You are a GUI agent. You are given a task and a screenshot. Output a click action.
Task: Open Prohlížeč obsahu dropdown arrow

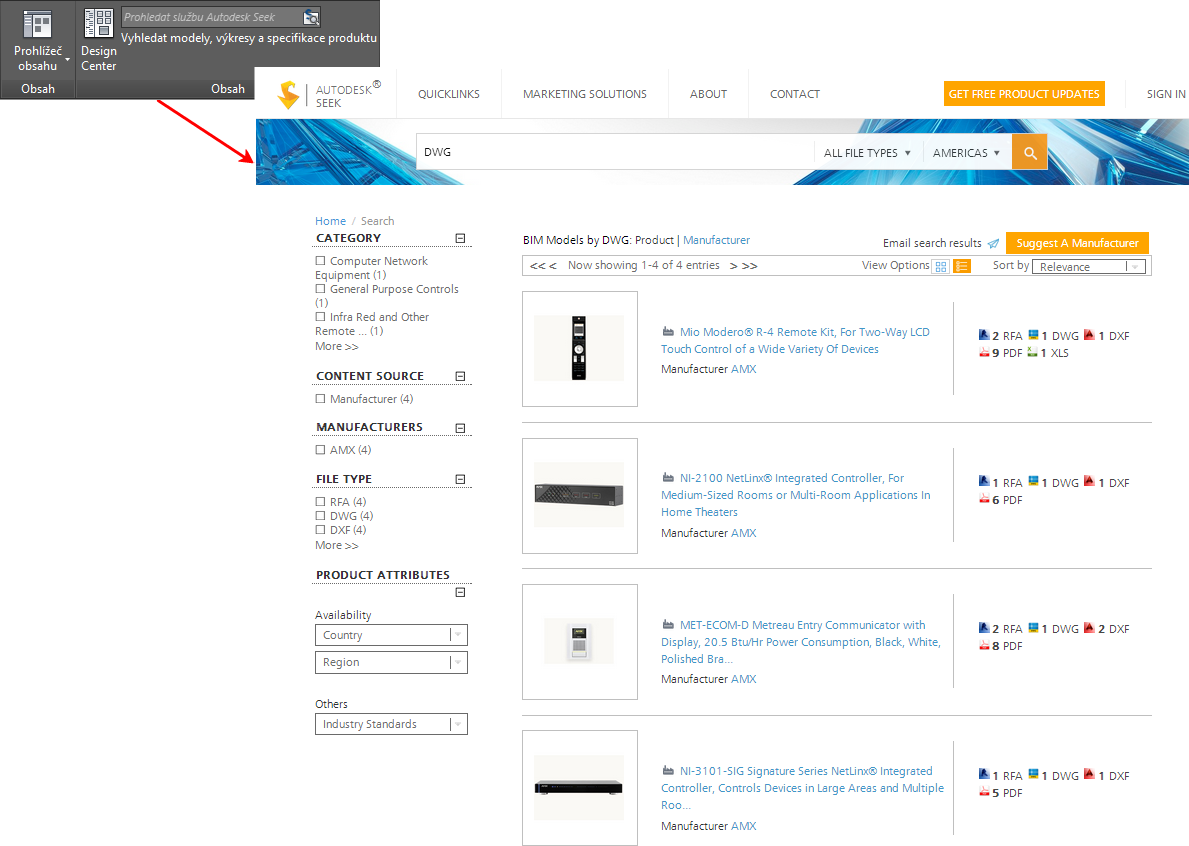[x=67, y=59]
